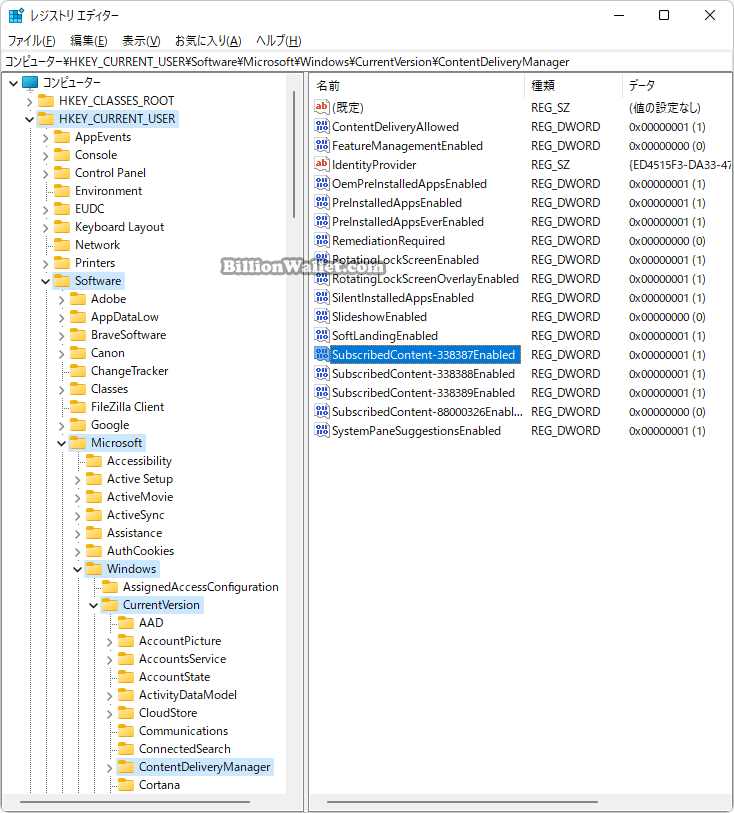Image resolution: width=734 pixels, height=813 pixels.
Task: Click the string value icon beside IdentityProvider
Action: tap(321, 164)
